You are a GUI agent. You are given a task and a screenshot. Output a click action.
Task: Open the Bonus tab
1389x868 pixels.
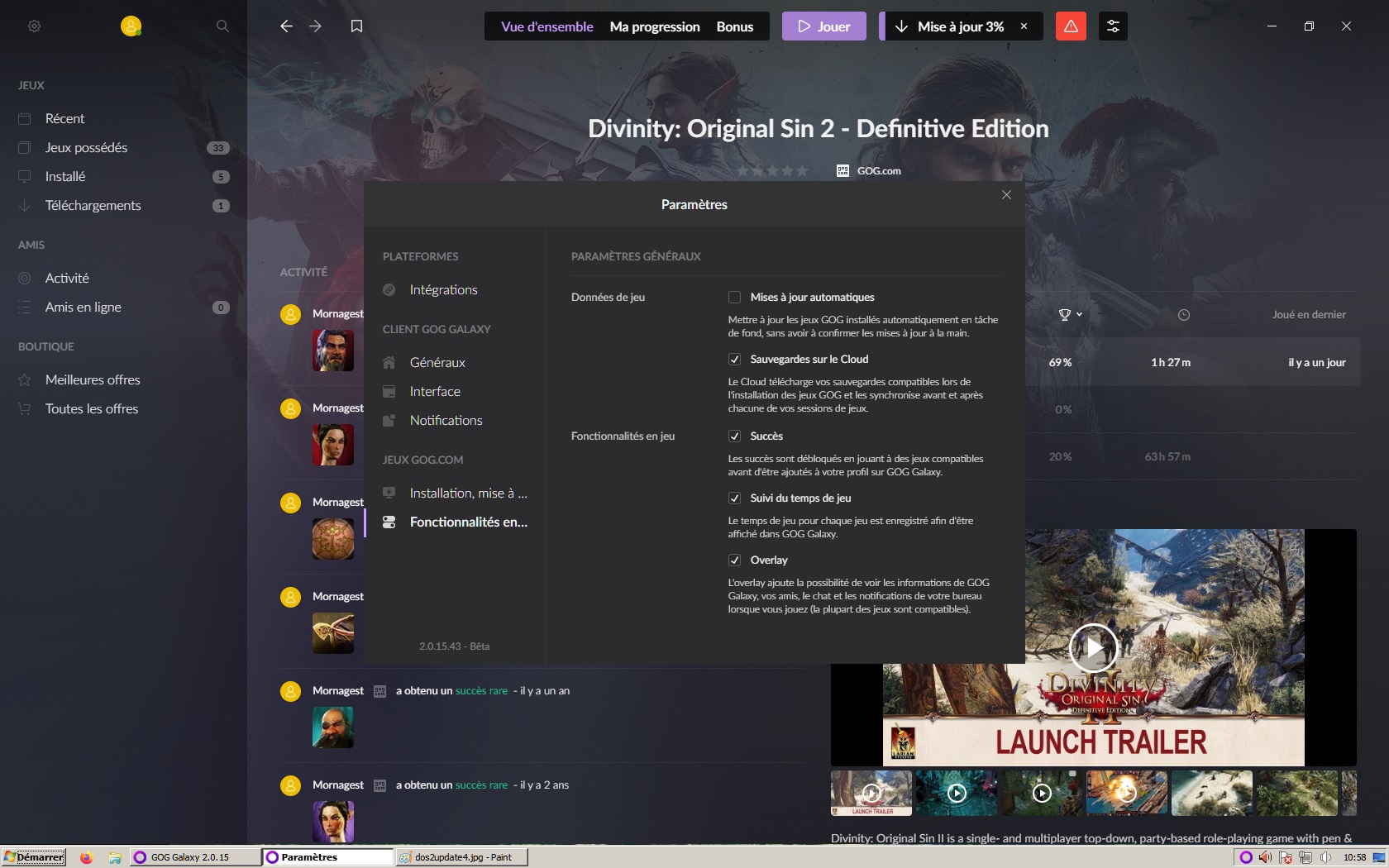735,26
